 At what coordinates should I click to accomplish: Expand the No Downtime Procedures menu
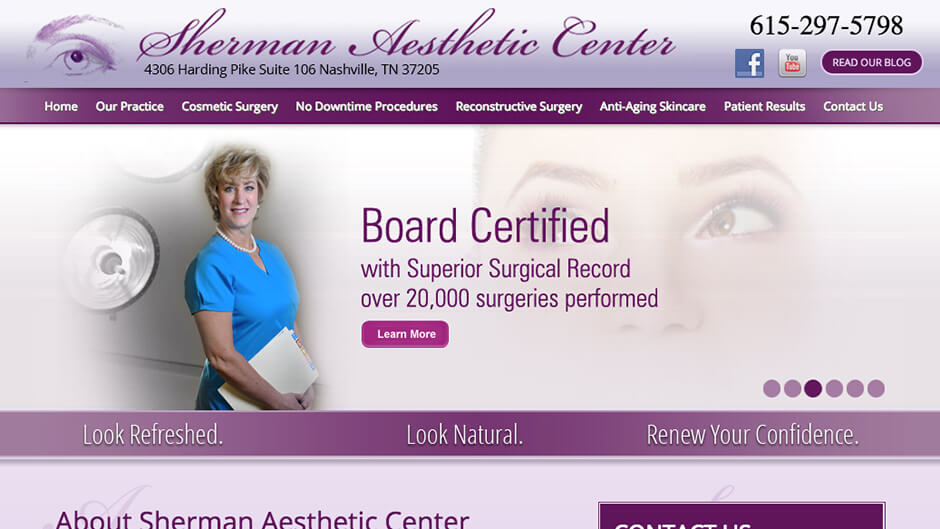[x=366, y=106]
